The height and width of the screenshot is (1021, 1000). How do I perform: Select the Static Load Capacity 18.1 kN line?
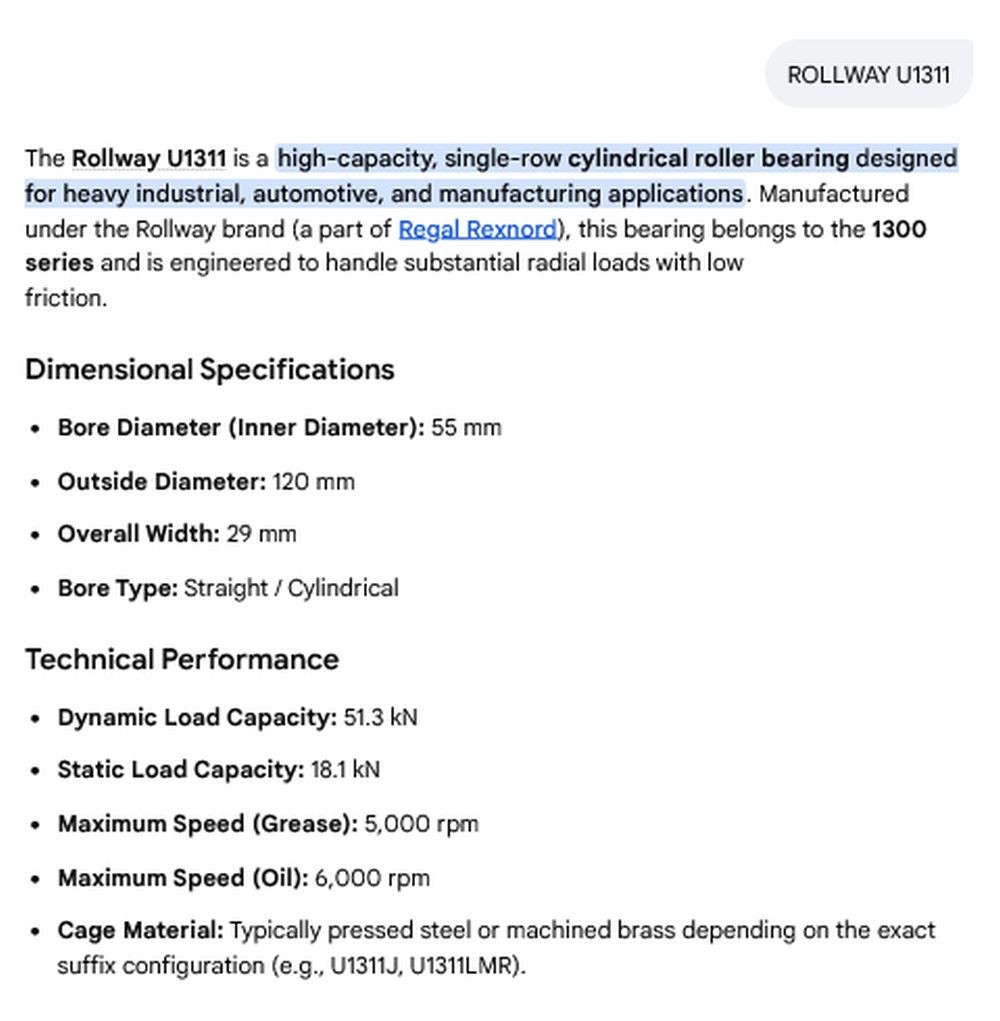[218, 770]
